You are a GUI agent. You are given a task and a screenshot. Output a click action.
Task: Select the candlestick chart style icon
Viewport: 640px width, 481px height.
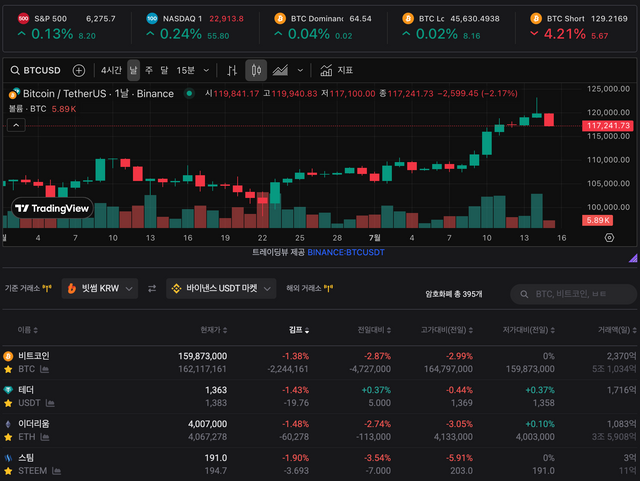[256, 70]
